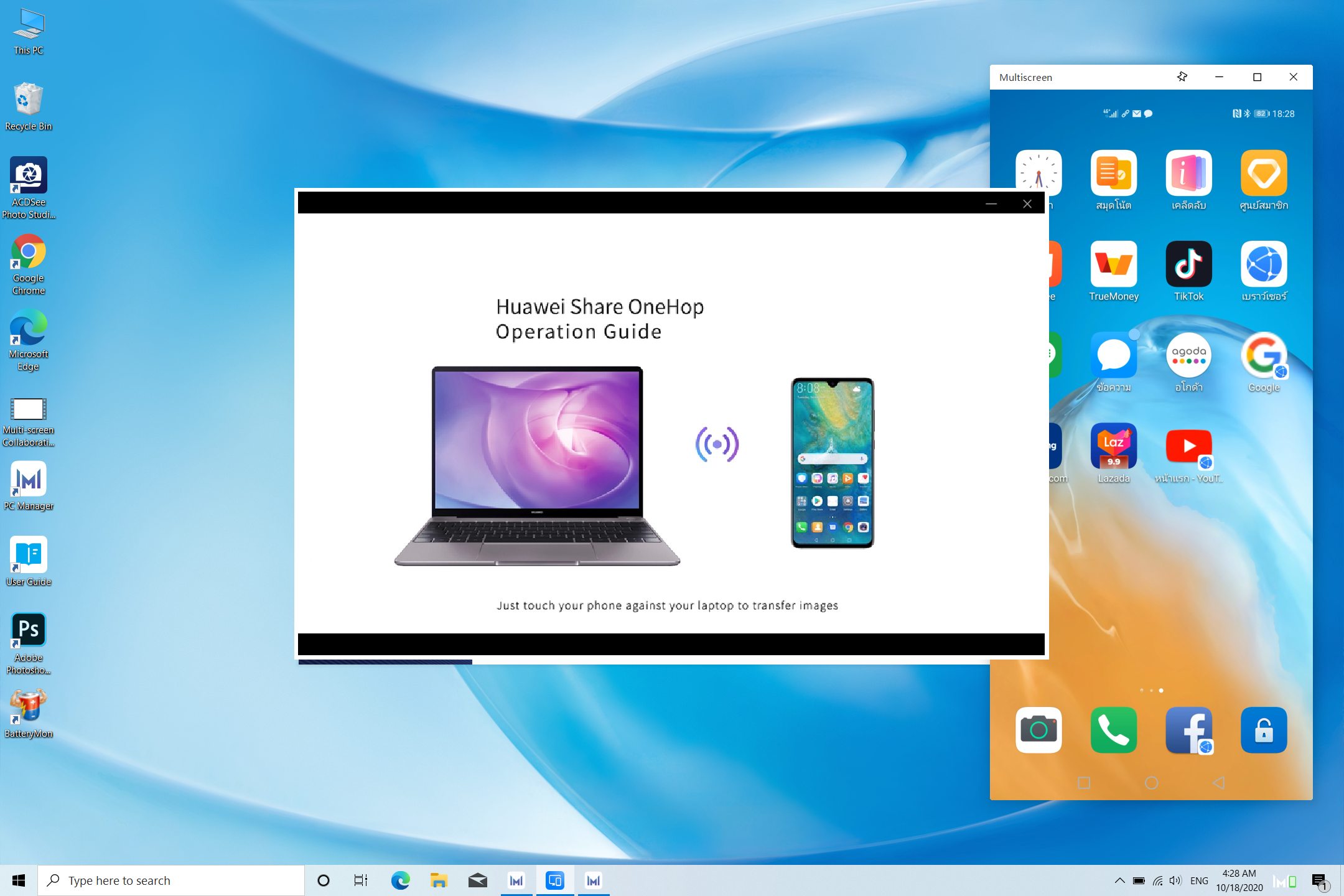
Task: Open Task View on taskbar
Action: (x=361, y=880)
